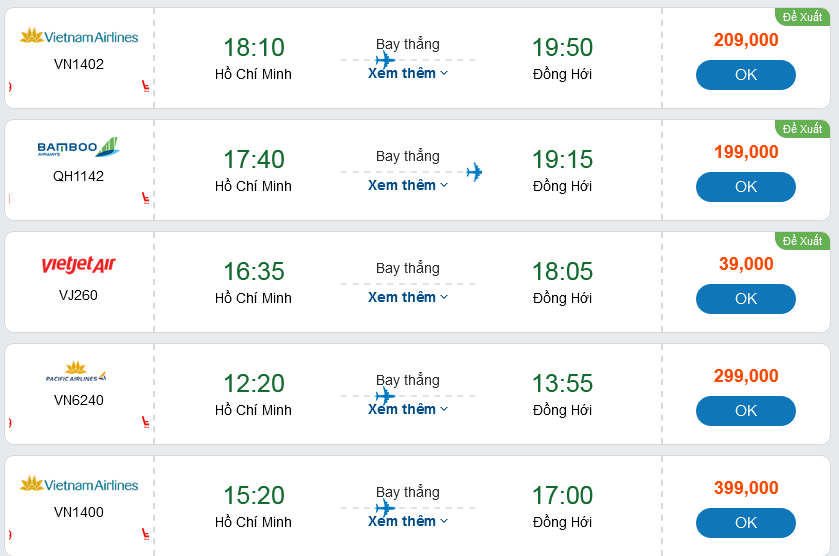Expand "Xem thêm" details for flight VN1402
Screen dimensions: 839x556
[408, 74]
